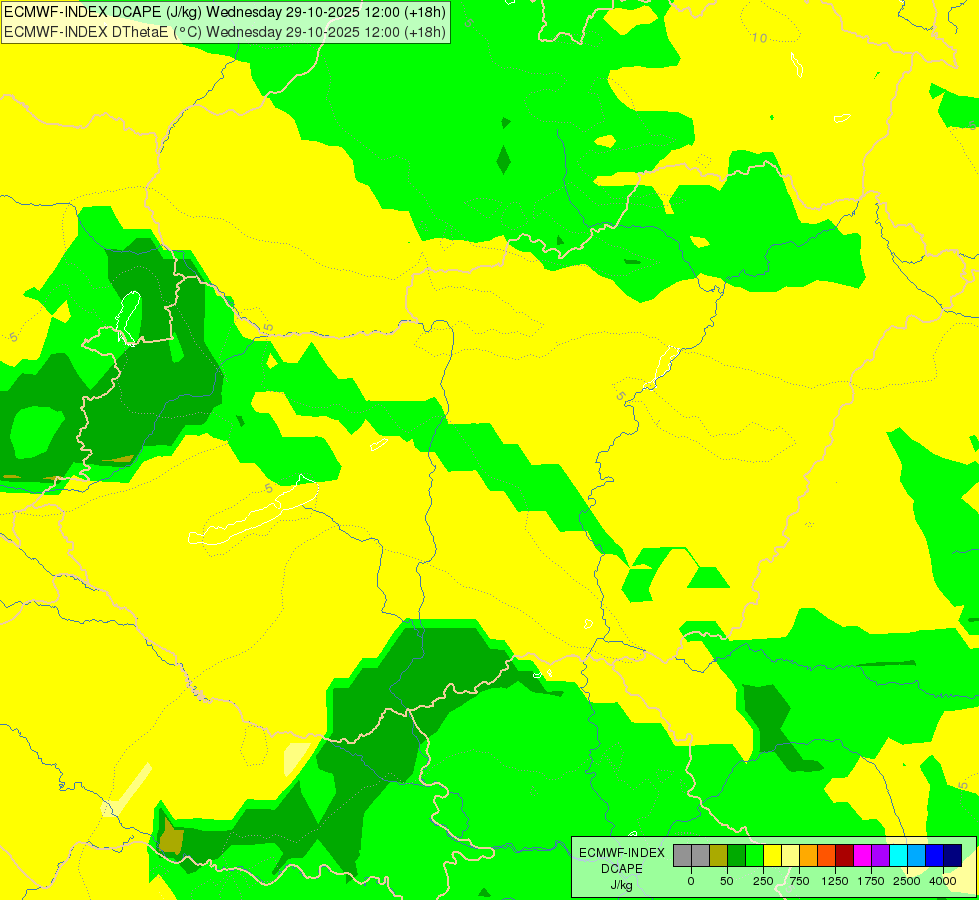The image size is (979, 900).
Task: Select the orange legend swatch
Action: click(809, 855)
